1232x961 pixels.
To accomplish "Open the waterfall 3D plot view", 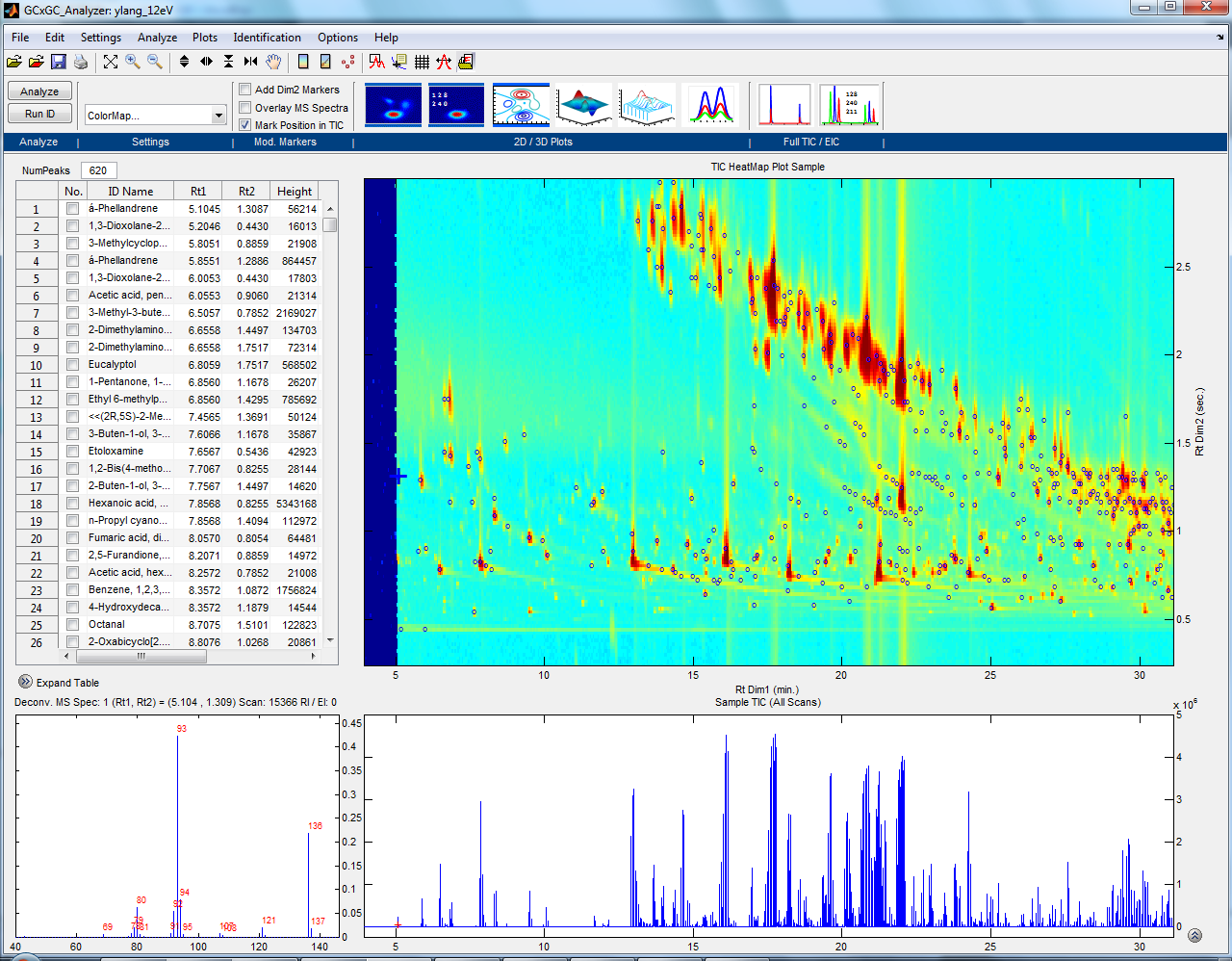I will click(x=647, y=105).
